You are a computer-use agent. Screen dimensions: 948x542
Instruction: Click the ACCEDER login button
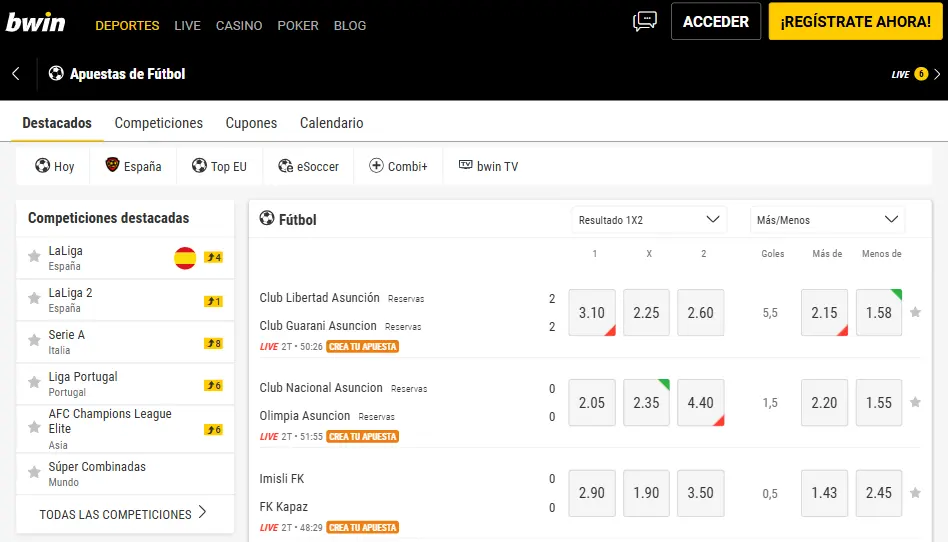(716, 21)
